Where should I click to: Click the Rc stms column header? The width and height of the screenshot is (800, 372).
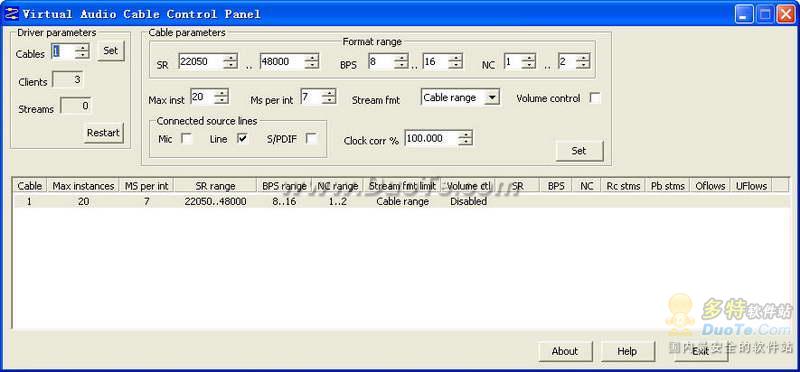pos(623,186)
